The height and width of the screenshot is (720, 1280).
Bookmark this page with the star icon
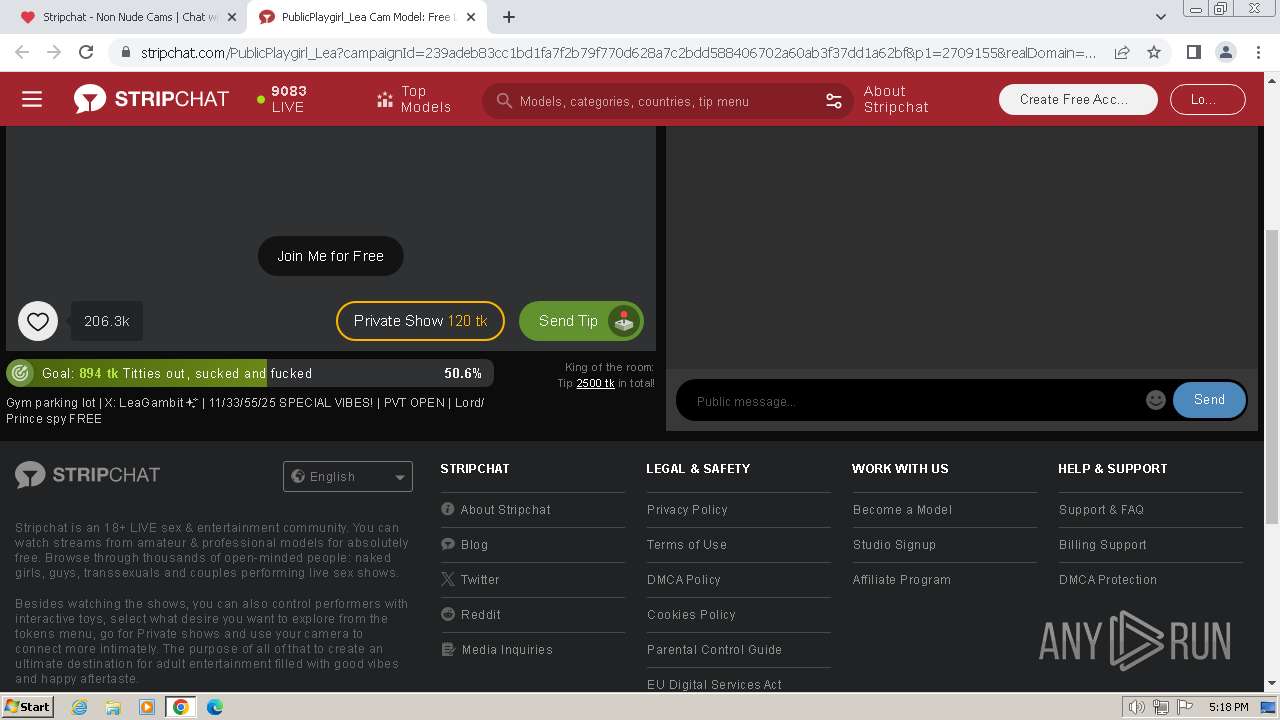pyautogui.click(x=1154, y=52)
